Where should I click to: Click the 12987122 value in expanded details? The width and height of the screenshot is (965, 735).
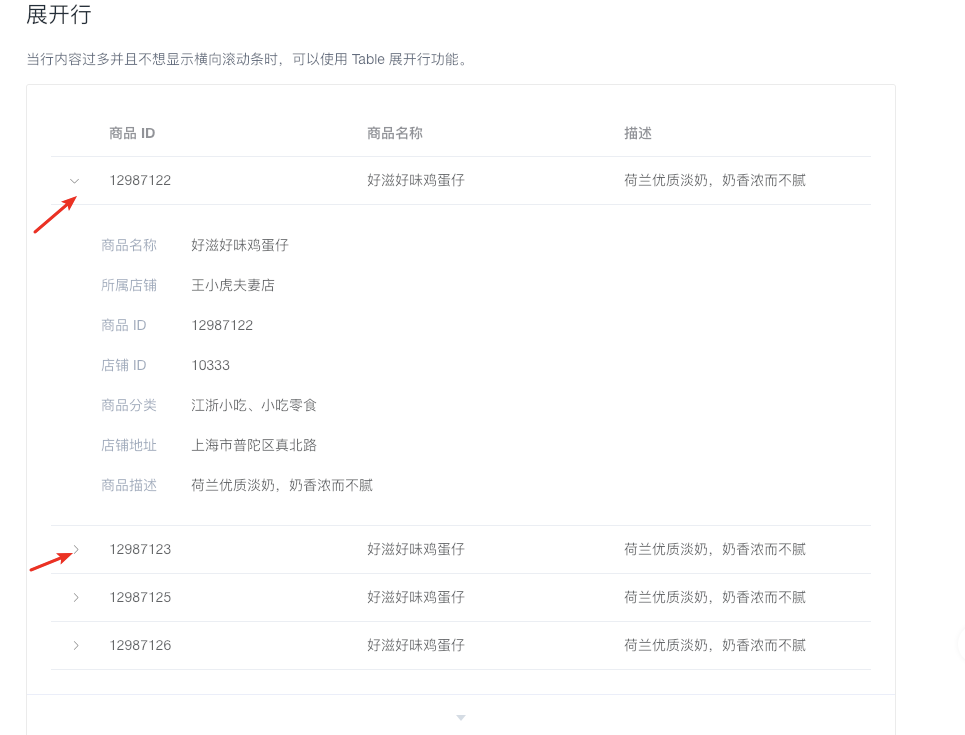point(222,325)
